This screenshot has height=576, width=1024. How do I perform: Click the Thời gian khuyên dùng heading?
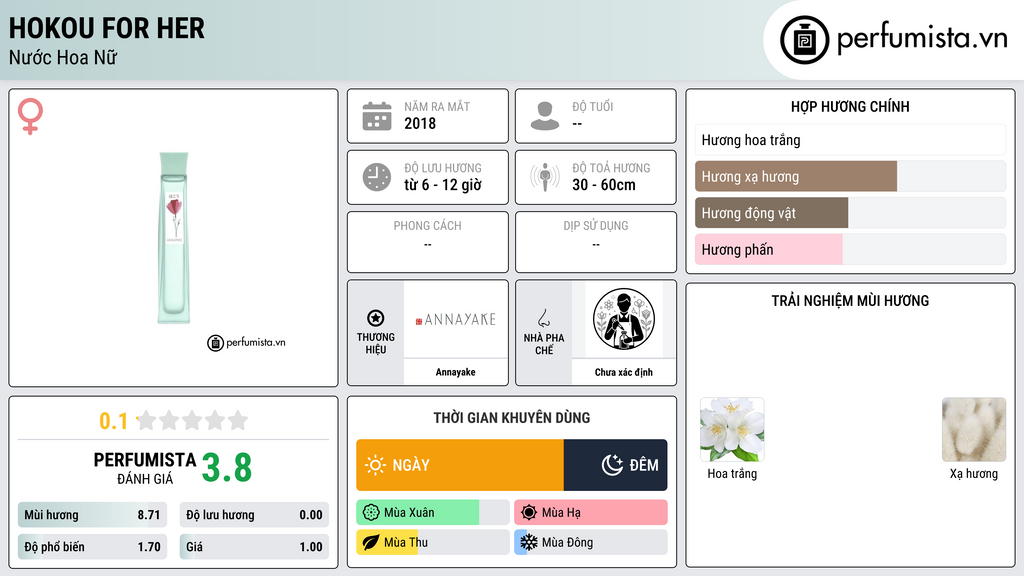512,418
